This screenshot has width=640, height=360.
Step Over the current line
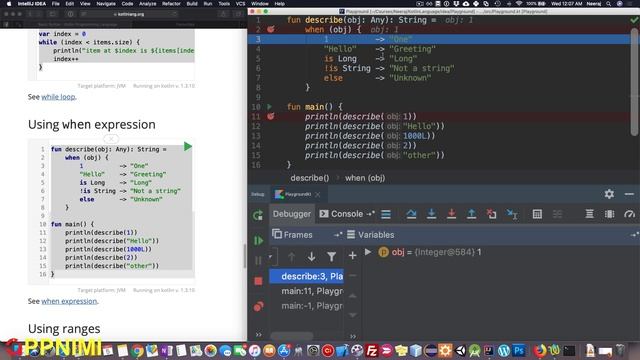[411, 214]
